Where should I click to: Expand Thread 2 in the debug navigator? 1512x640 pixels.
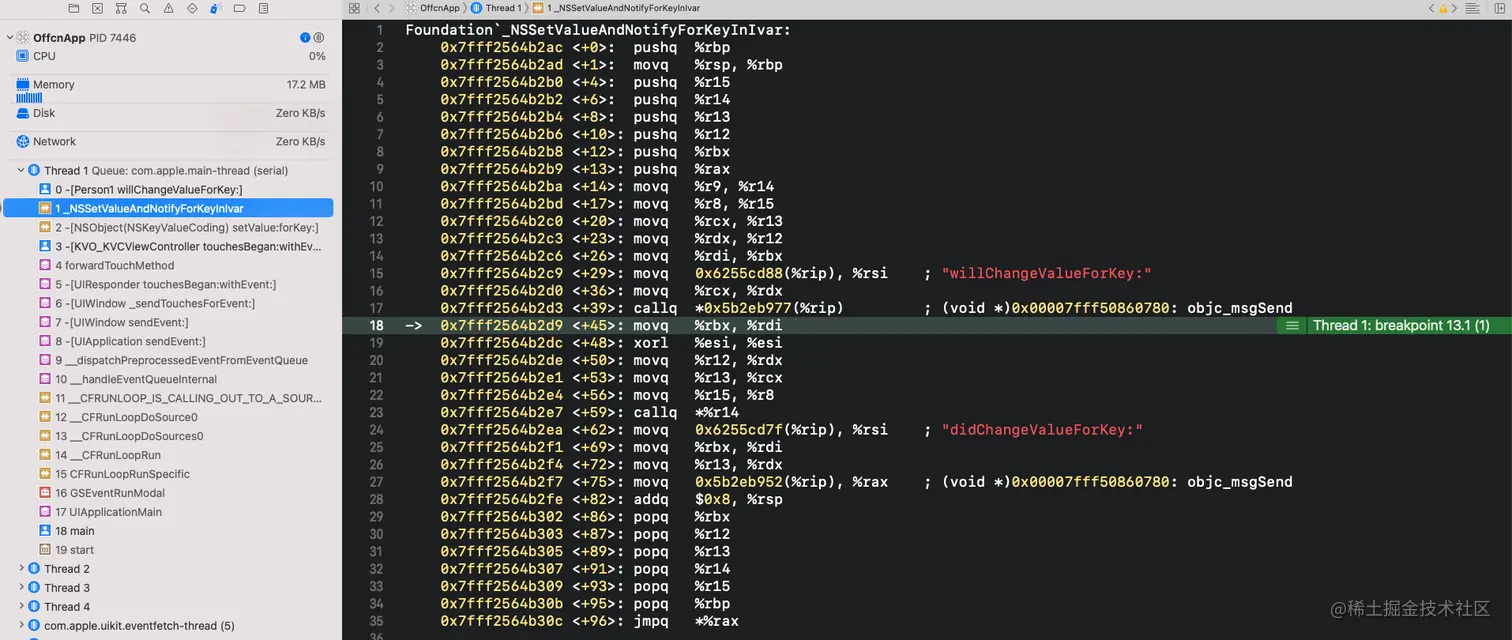(21, 568)
